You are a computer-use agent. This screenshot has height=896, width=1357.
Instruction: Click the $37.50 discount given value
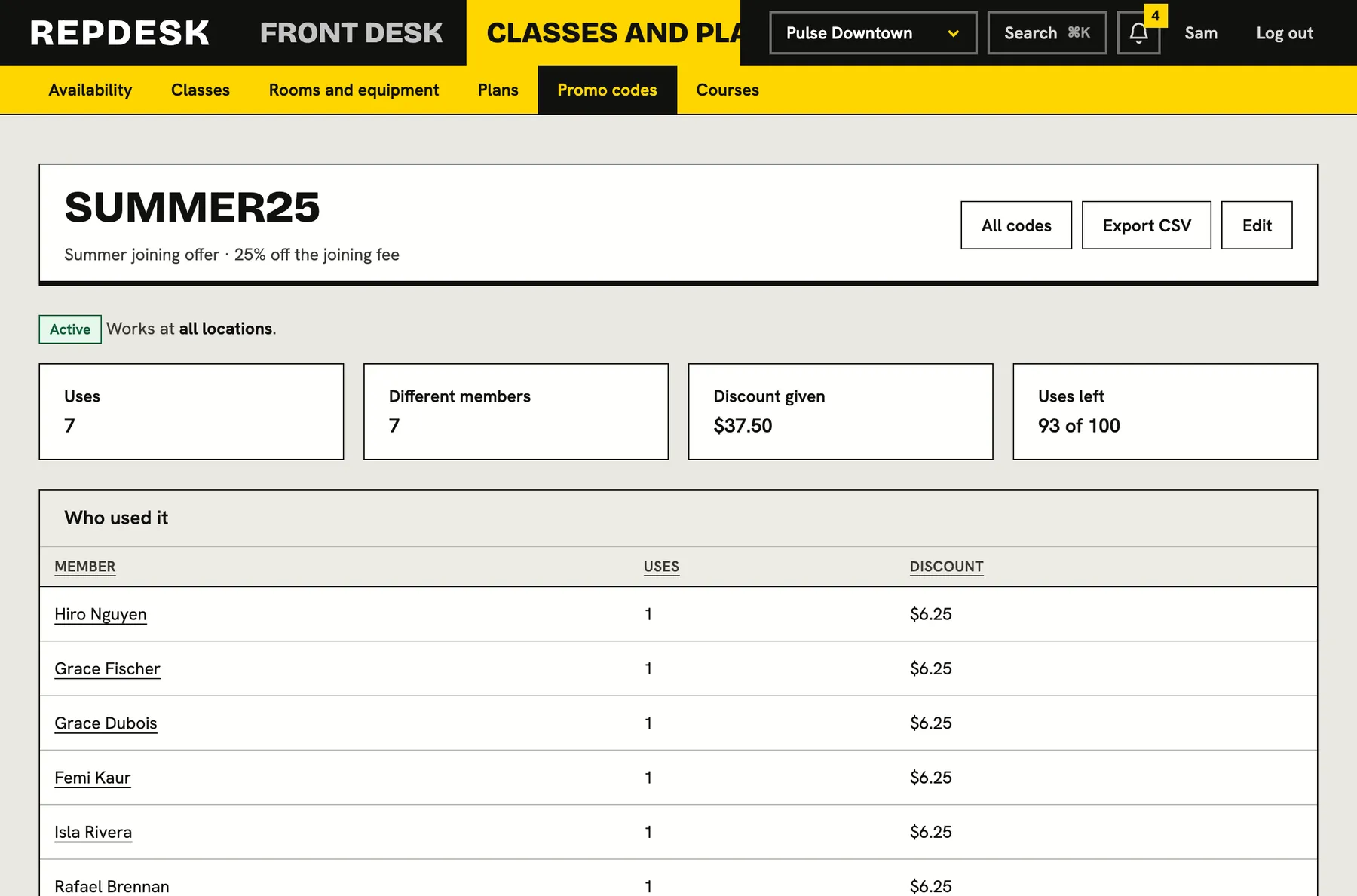pos(743,426)
